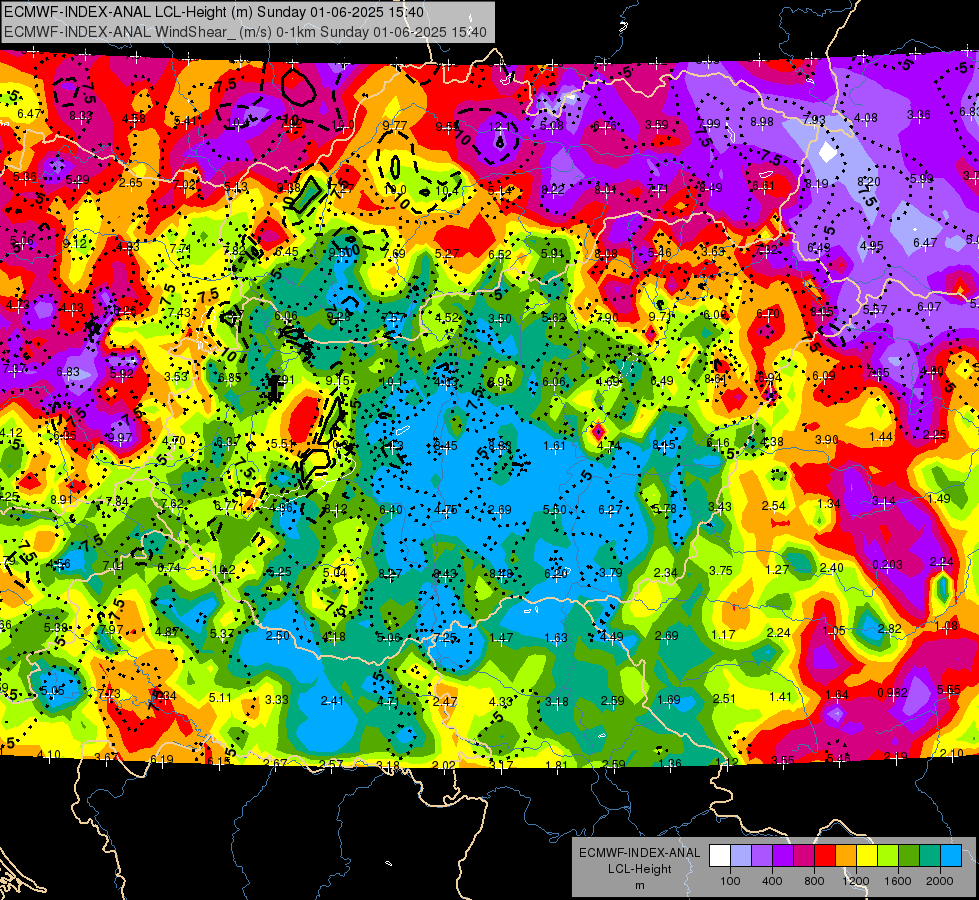Click the 'LCL-Height' text in the legend

(640, 869)
